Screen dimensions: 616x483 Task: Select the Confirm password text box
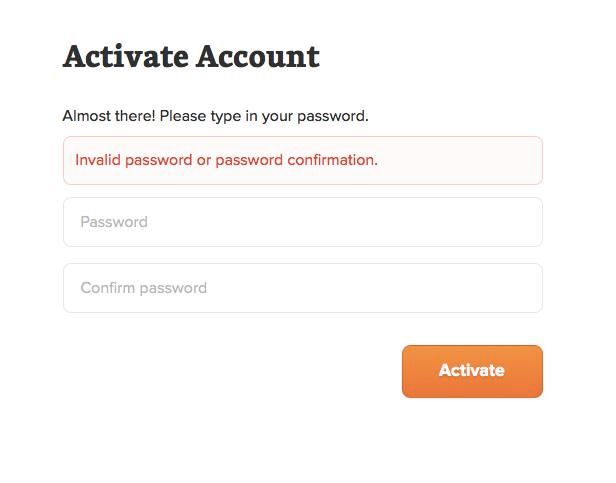pyautogui.click(x=302, y=288)
